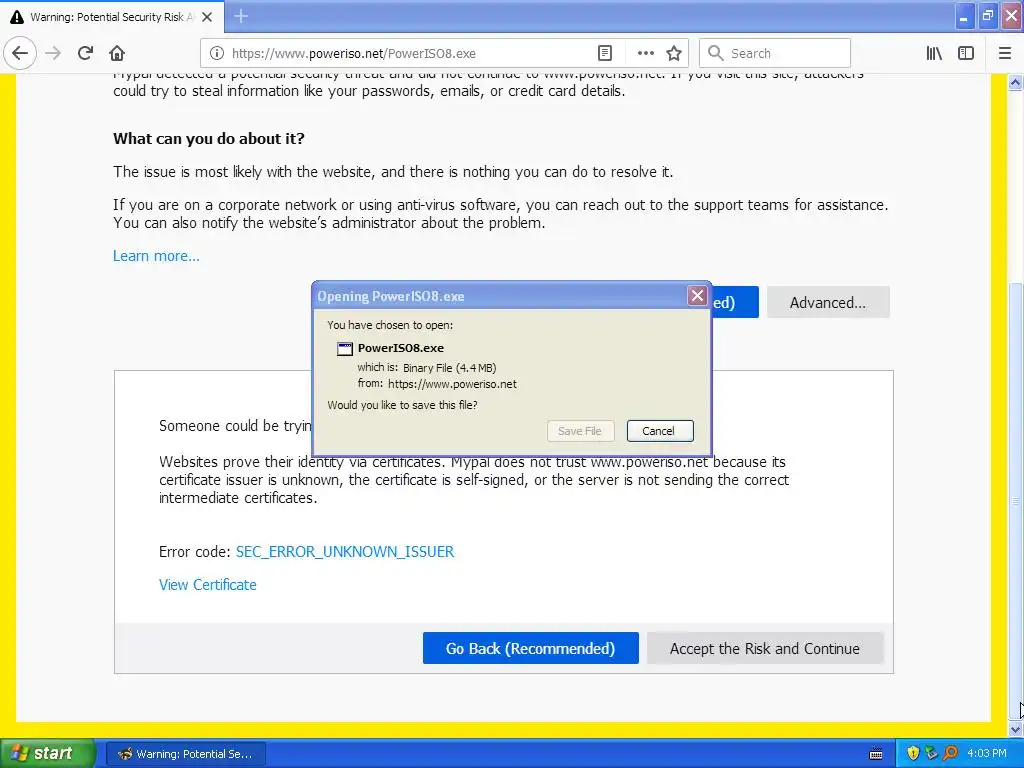Screen dimensions: 1024x768
Task: Click Save File in the download dialog
Action: tap(580, 431)
